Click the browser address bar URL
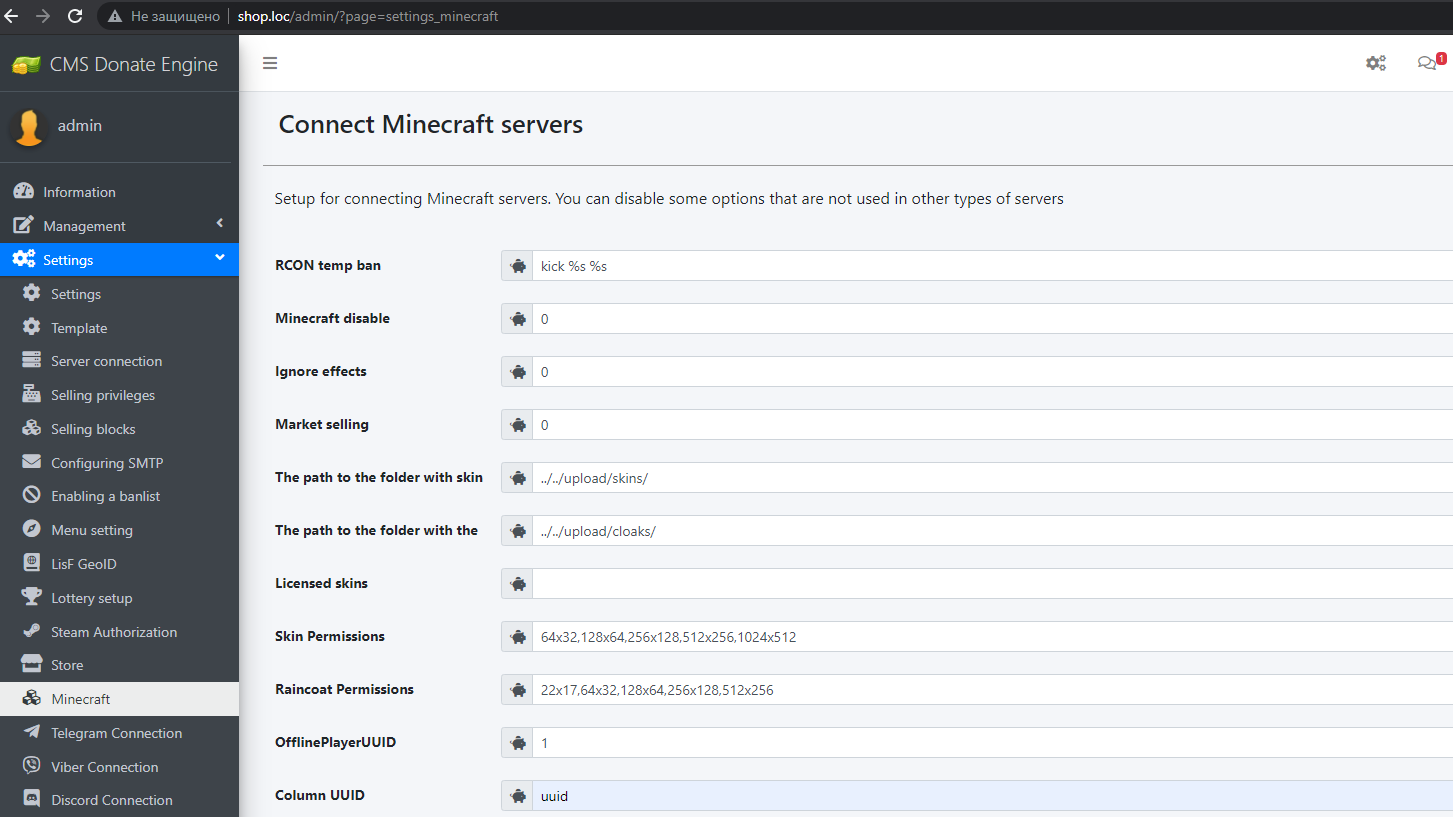 [x=368, y=16]
